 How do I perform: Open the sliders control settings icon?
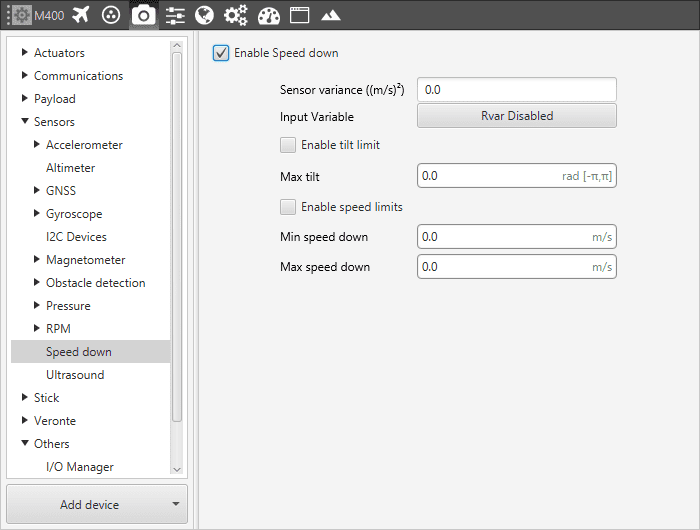tap(175, 16)
